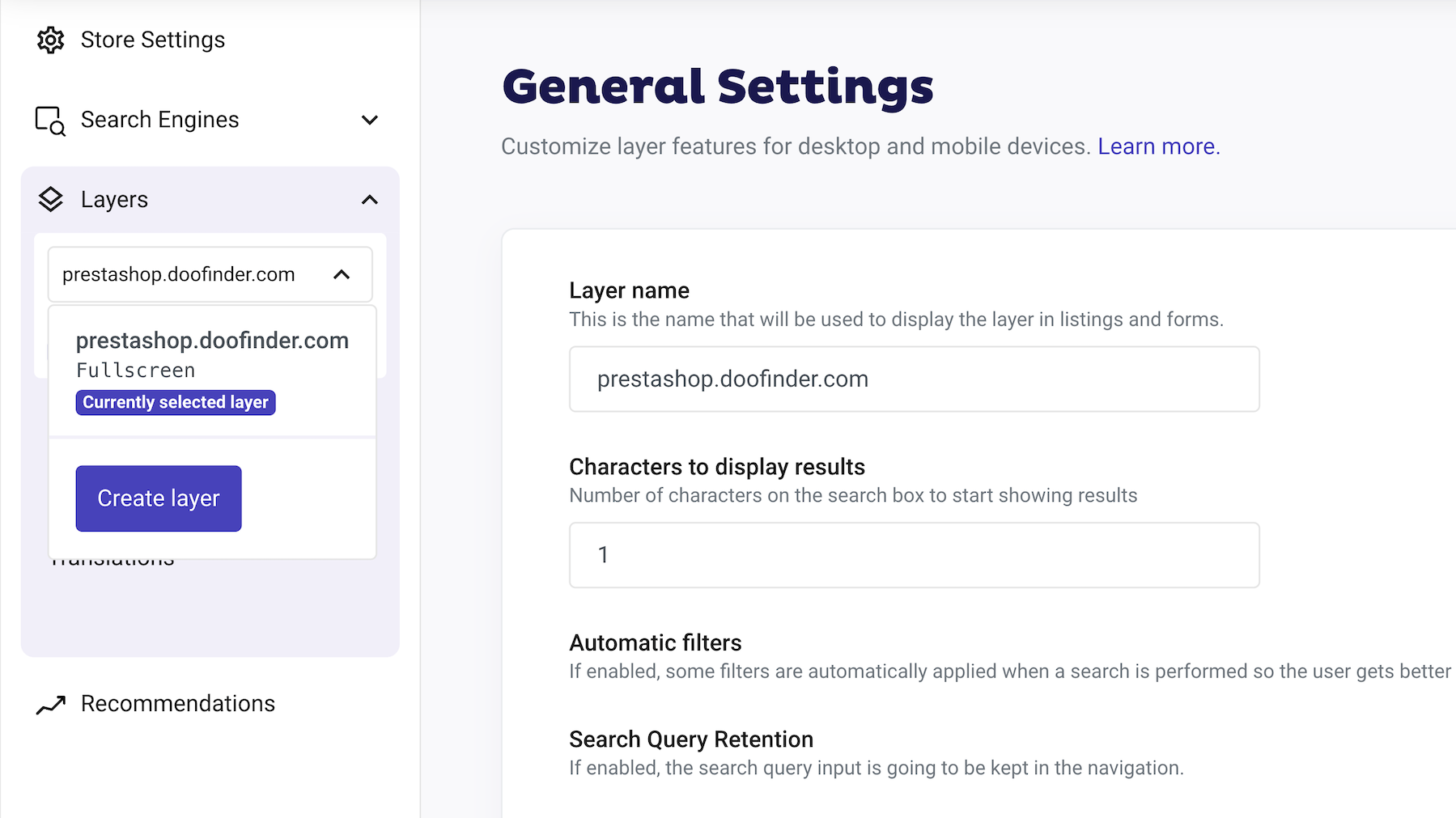
Task: Open Store Settings menu item
Action: click(x=153, y=40)
